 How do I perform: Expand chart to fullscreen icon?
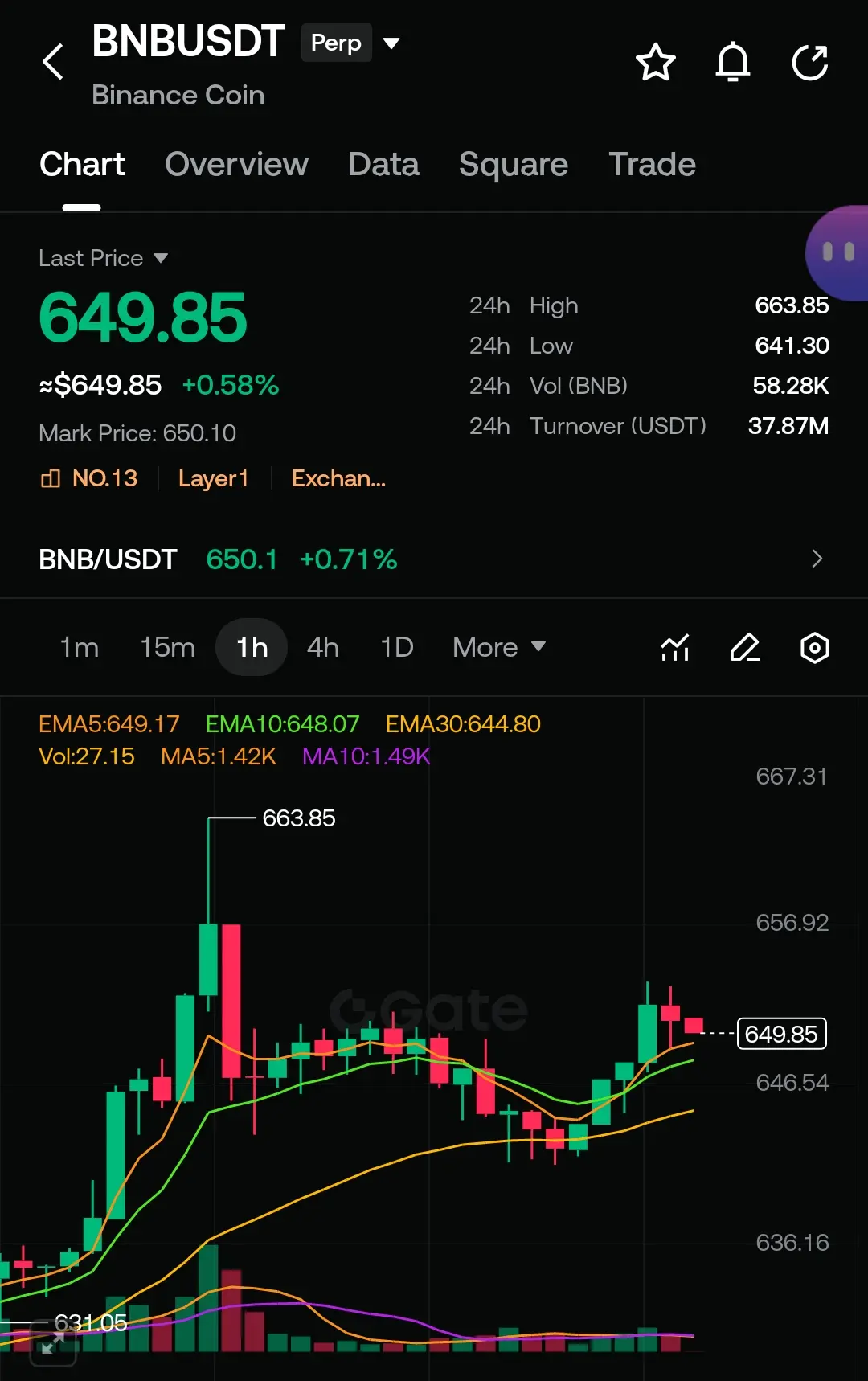click(x=53, y=1343)
